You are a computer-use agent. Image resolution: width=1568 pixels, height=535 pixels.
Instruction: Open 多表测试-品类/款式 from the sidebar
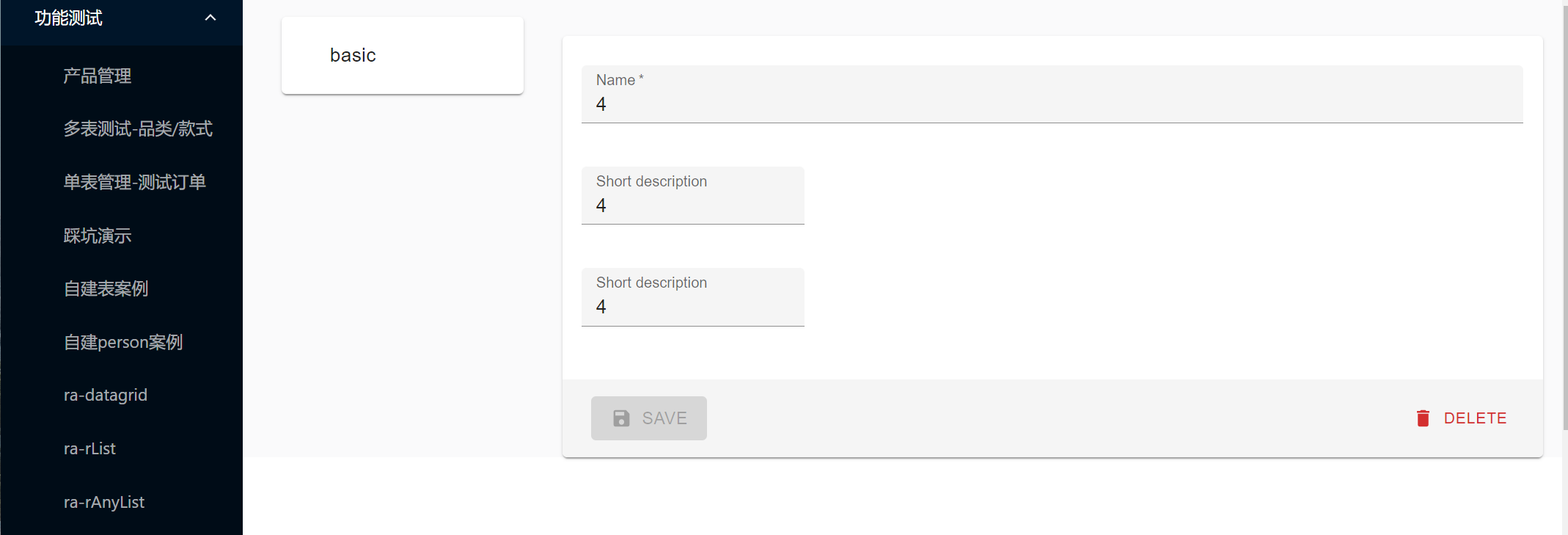(138, 128)
